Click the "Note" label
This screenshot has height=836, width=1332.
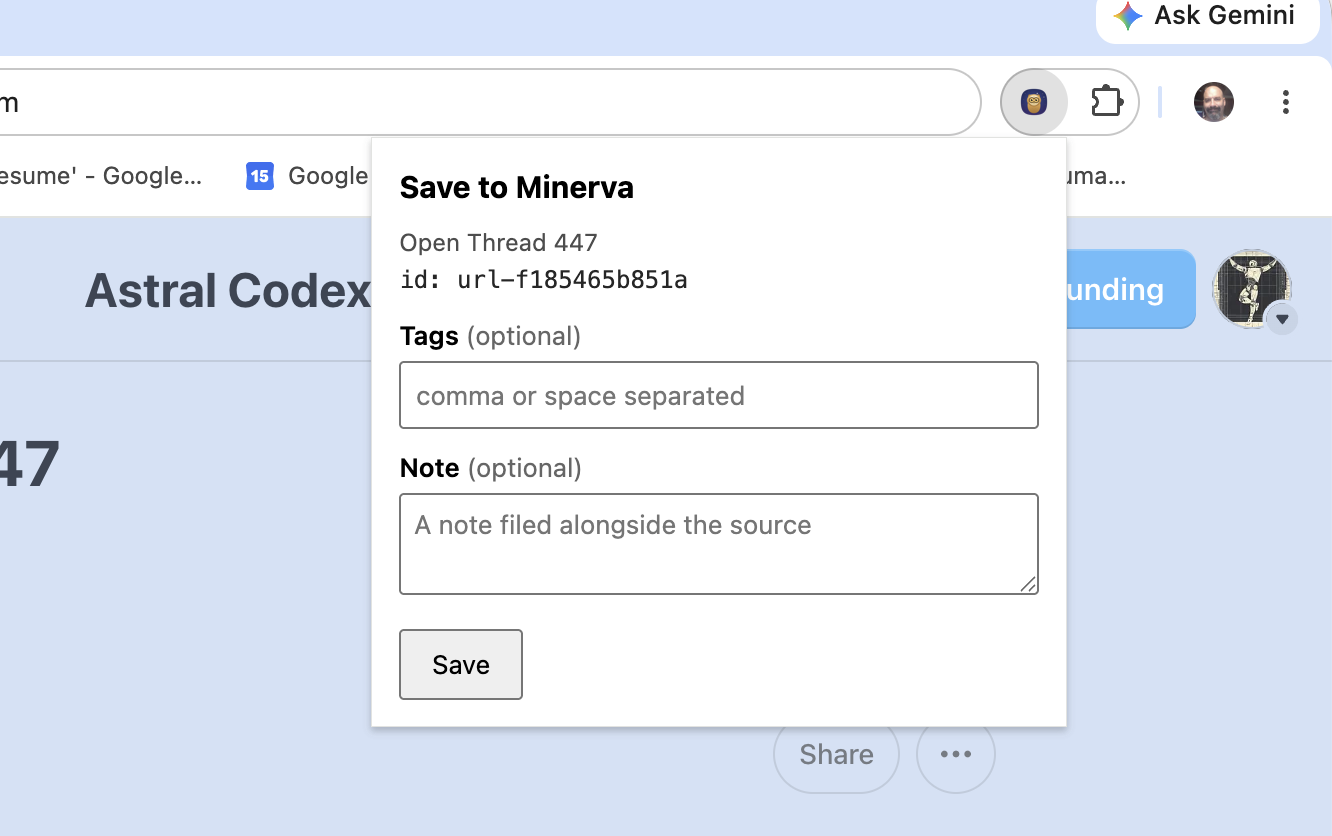click(430, 468)
